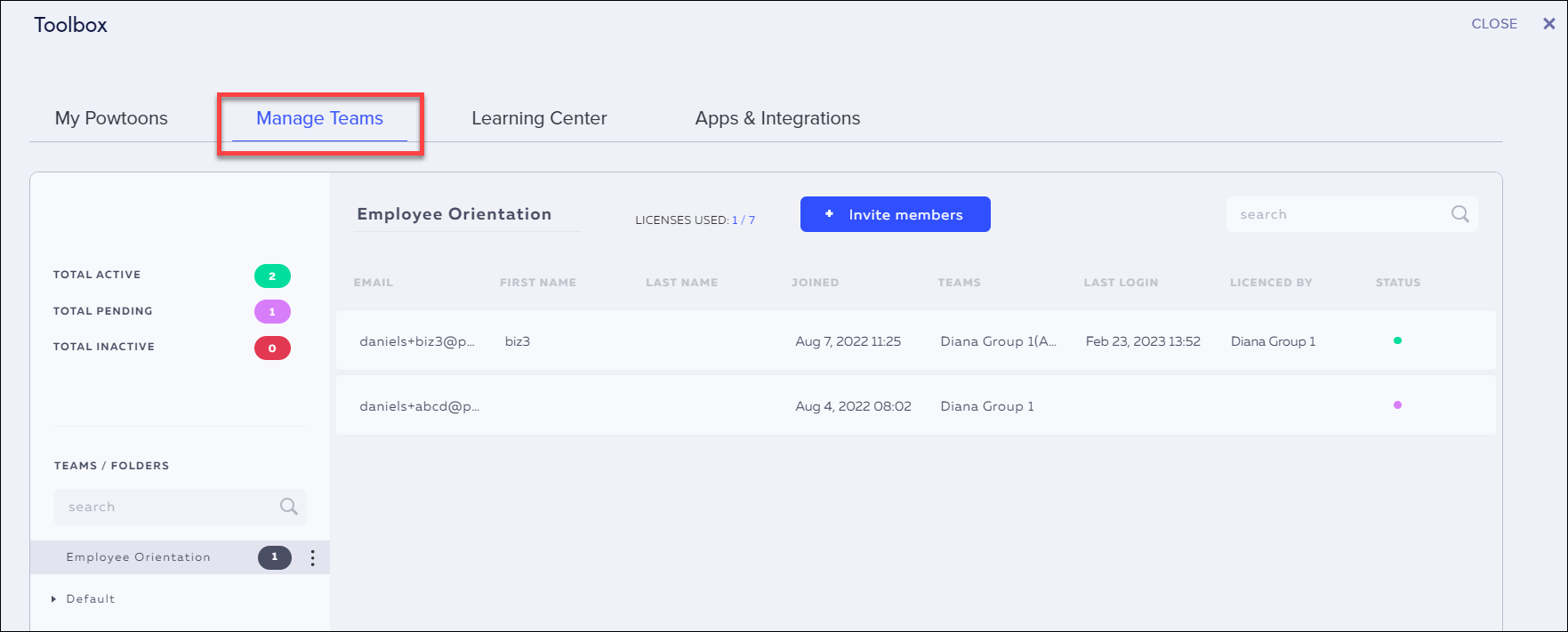Click the Aug 7, 2022 11:25 joined date
This screenshot has width=1568, height=632.
click(x=848, y=341)
